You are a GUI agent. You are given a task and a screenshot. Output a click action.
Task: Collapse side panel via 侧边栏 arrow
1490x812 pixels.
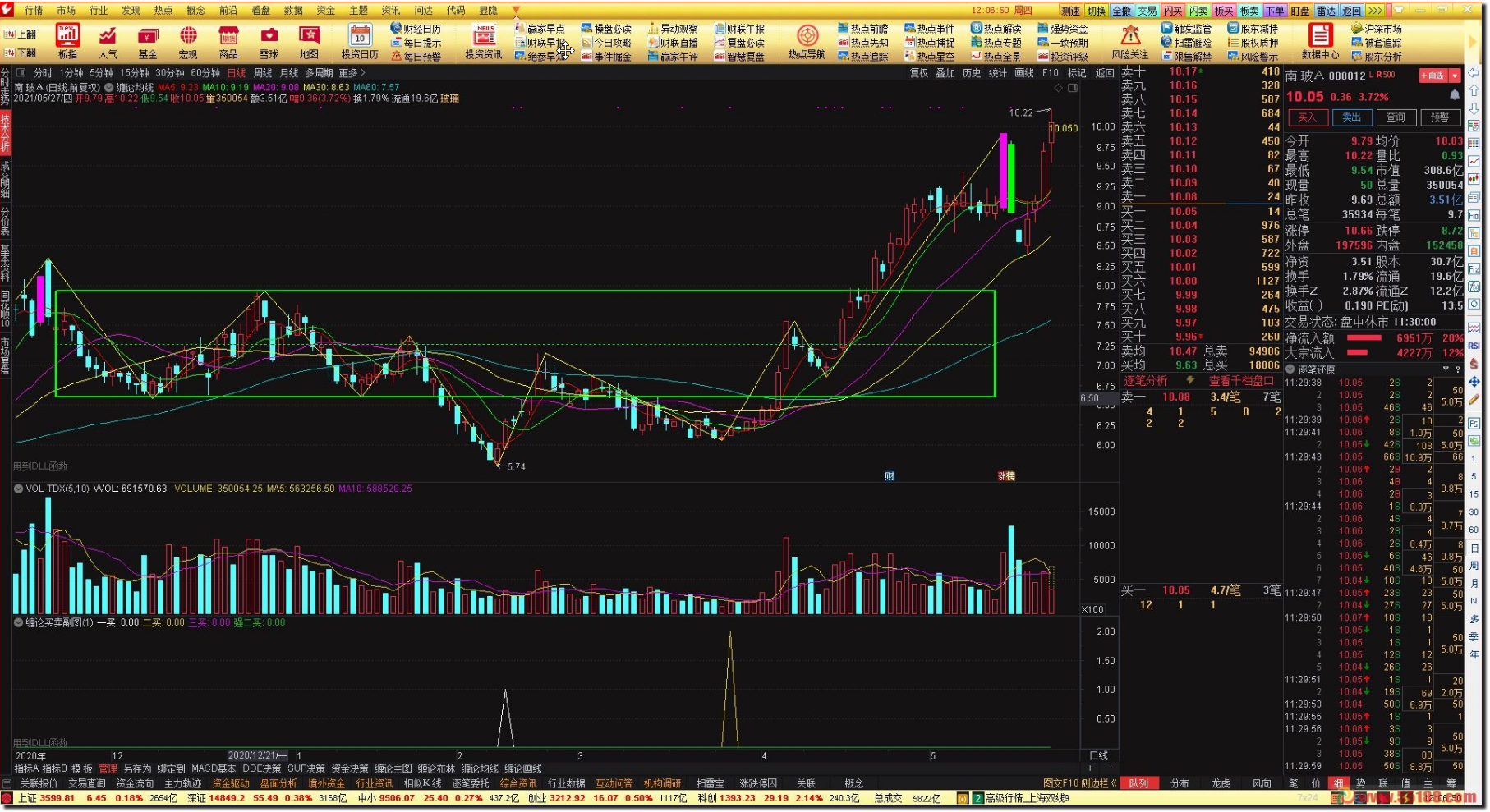click(x=1114, y=783)
